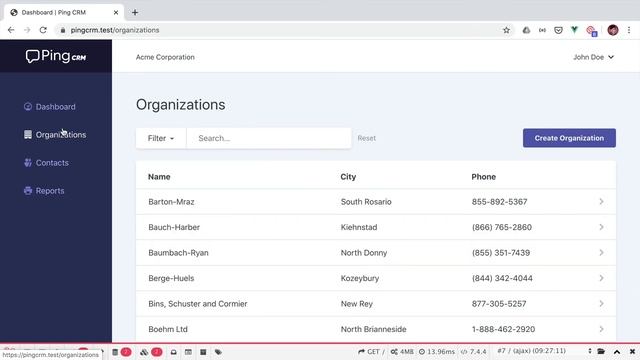Open the Vue devtools extension

[x=574, y=30]
